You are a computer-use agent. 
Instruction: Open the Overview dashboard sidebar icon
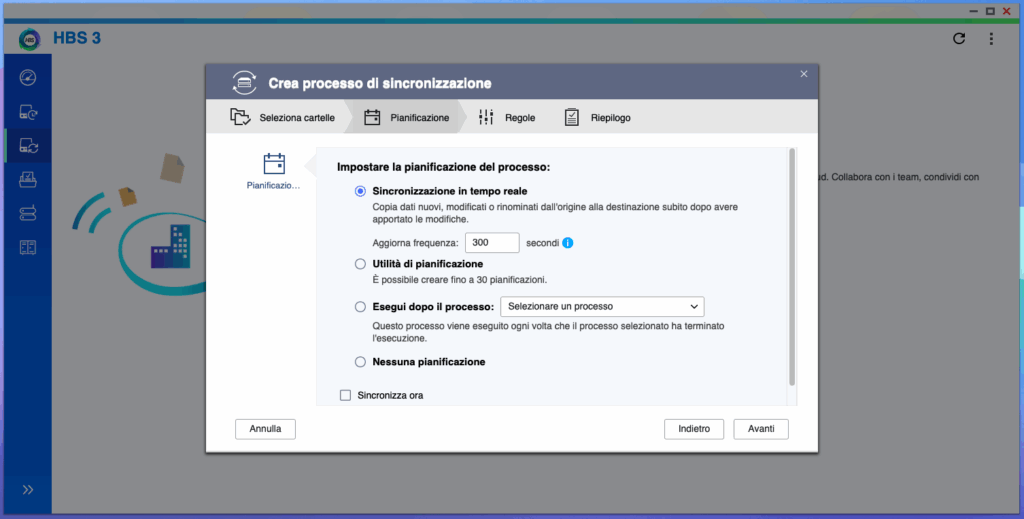(x=28, y=78)
